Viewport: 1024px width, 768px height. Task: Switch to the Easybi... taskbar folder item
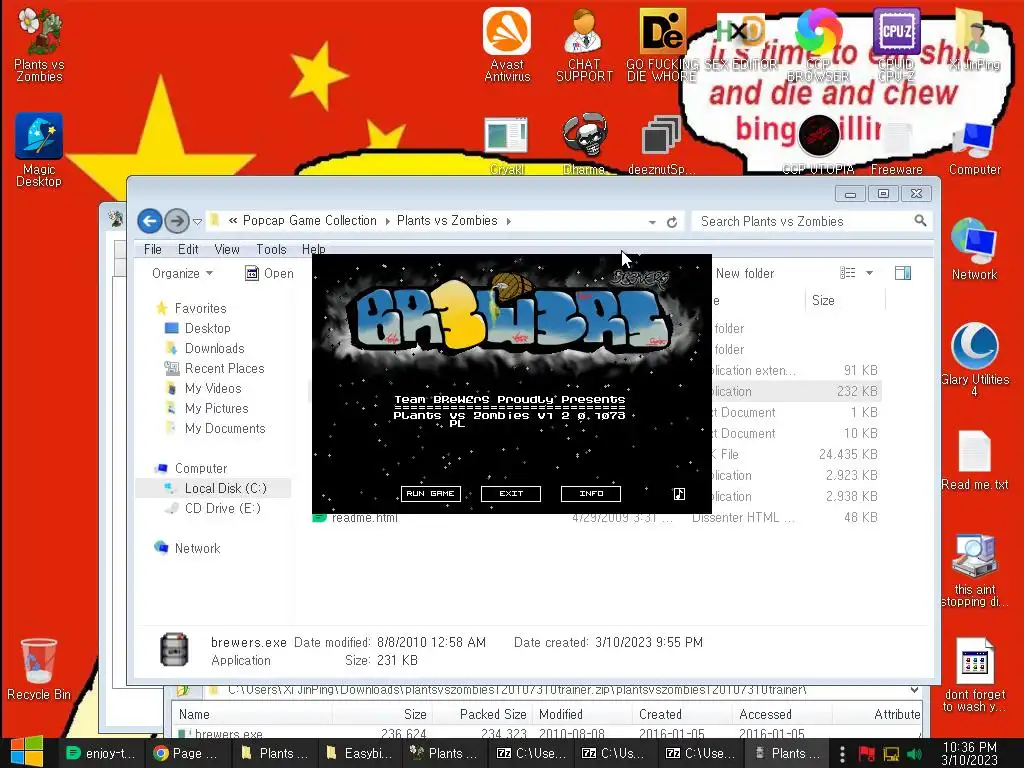pyautogui.click(x=360, y=753)
